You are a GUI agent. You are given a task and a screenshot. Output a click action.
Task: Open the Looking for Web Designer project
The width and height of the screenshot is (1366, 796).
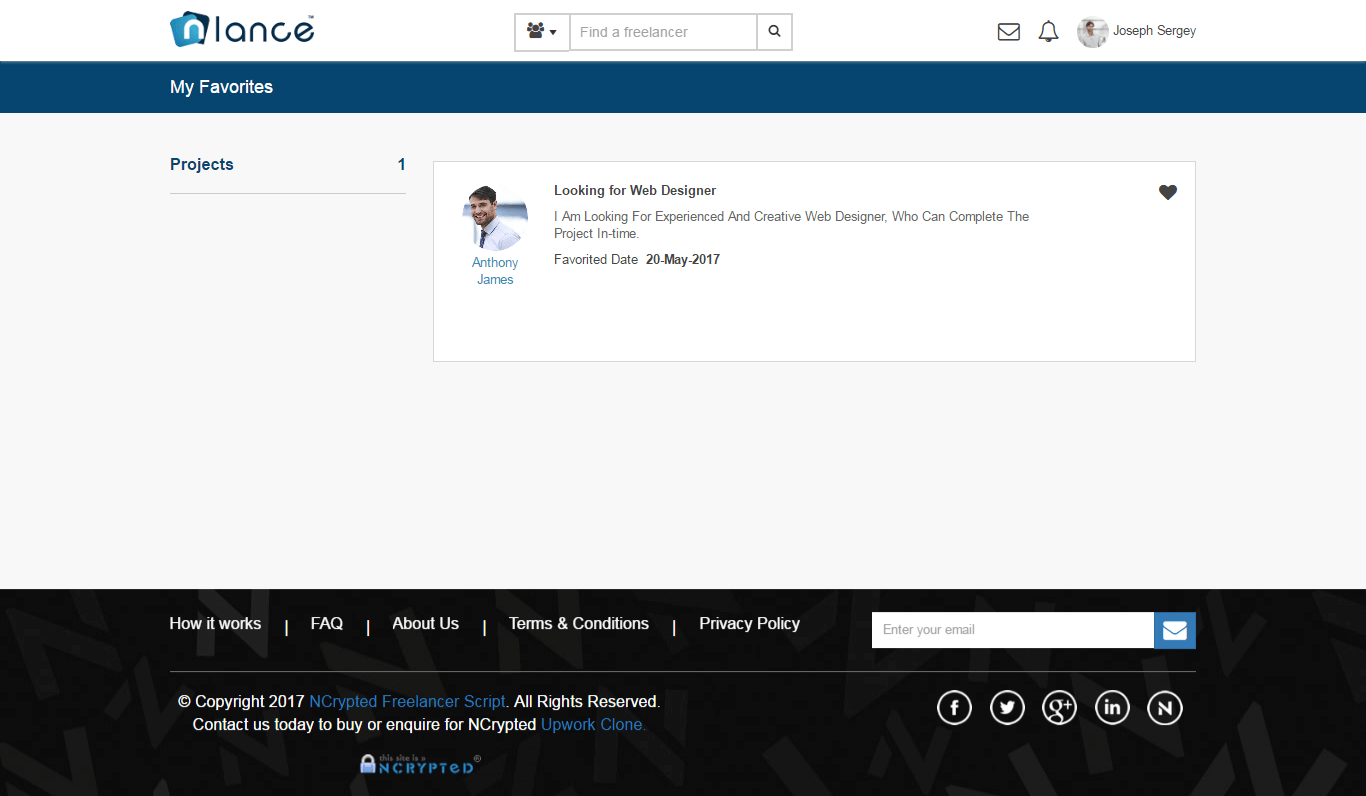[x=635, y=190]
